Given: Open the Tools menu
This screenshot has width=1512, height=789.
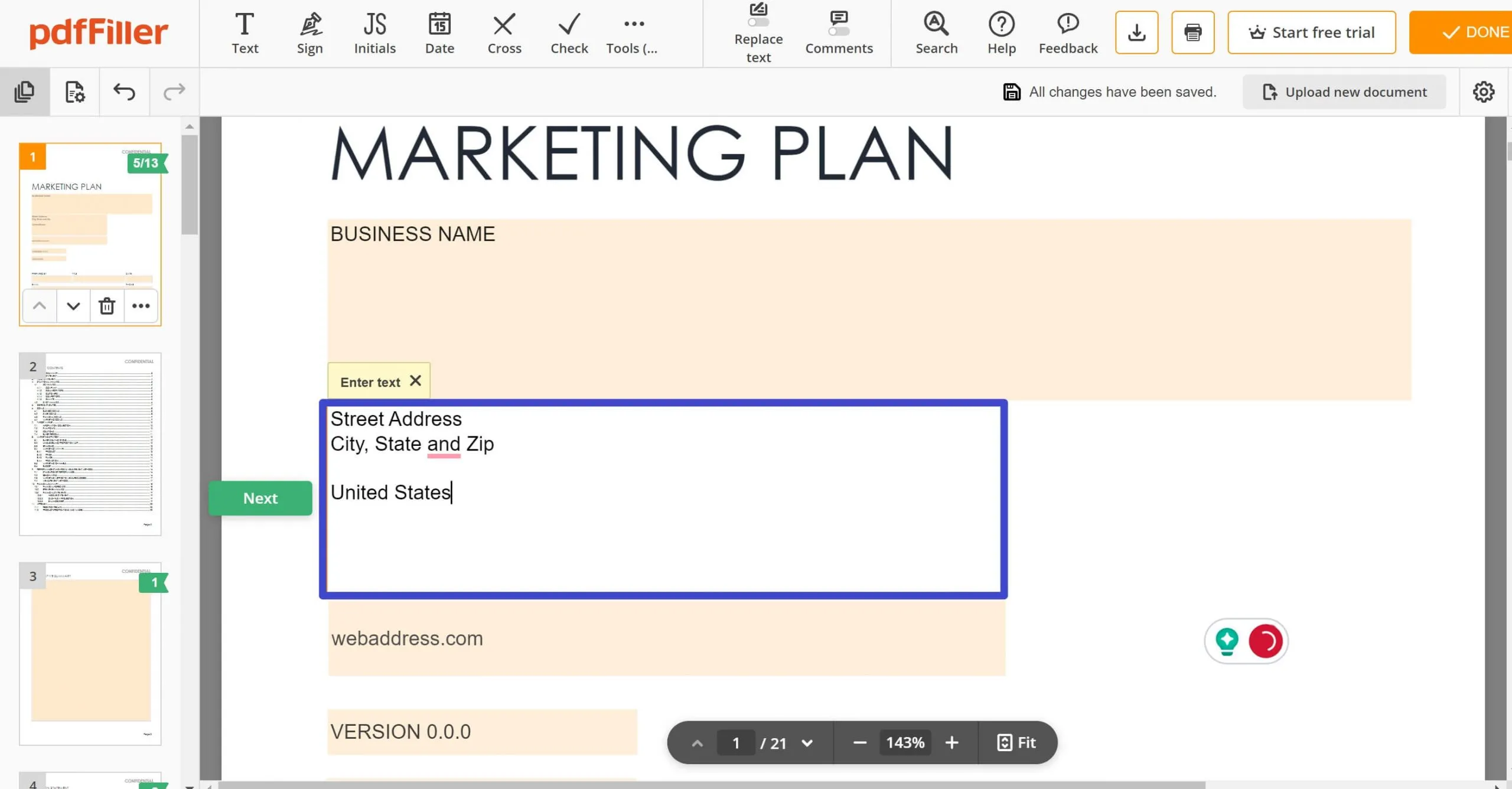Looking at the screenshot, I should coord(633,32).
